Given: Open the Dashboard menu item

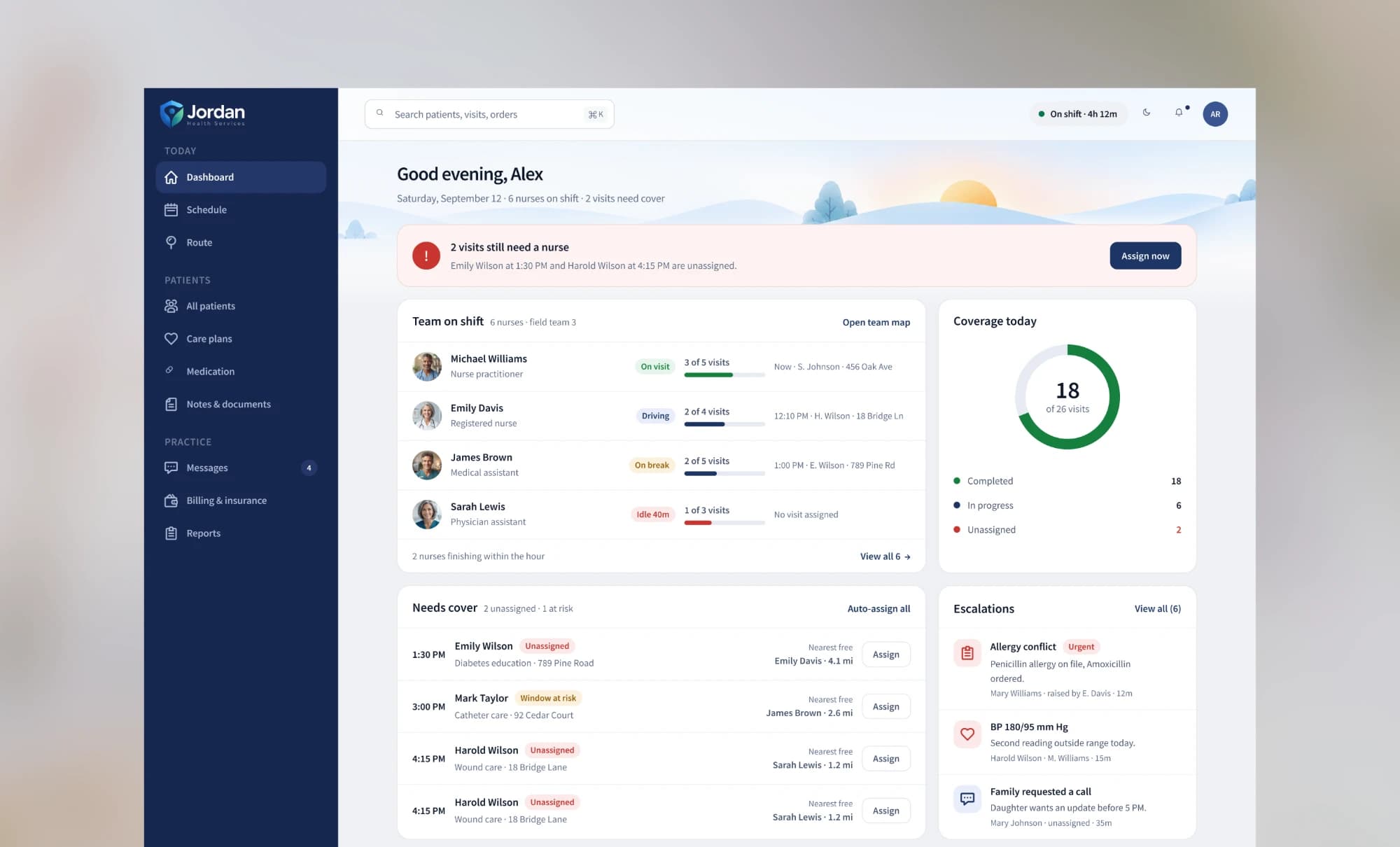Looking at the screenshot, I should (x=241, y=177).
